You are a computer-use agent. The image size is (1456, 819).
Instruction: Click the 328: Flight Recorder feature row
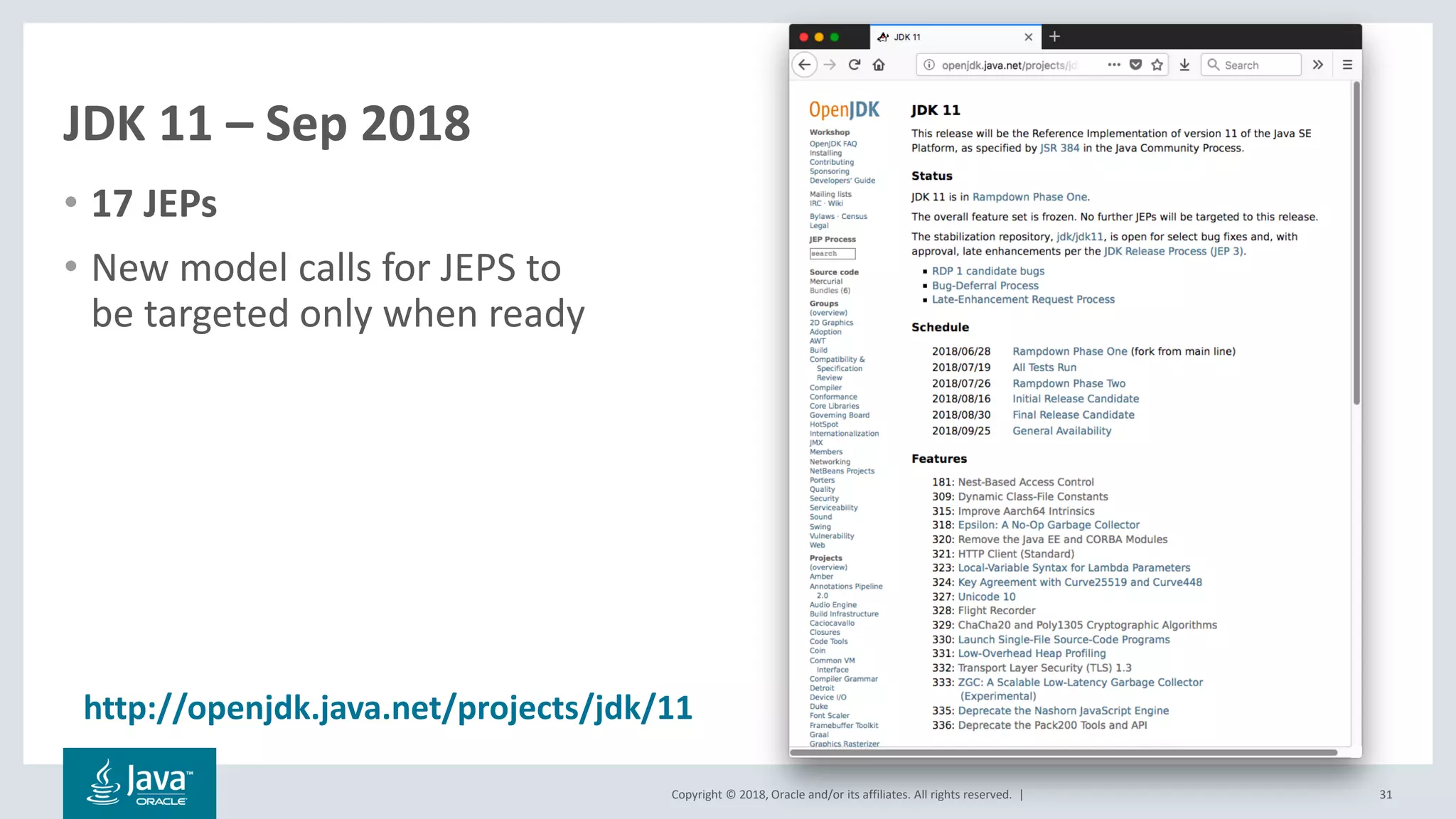click(984, 611)
